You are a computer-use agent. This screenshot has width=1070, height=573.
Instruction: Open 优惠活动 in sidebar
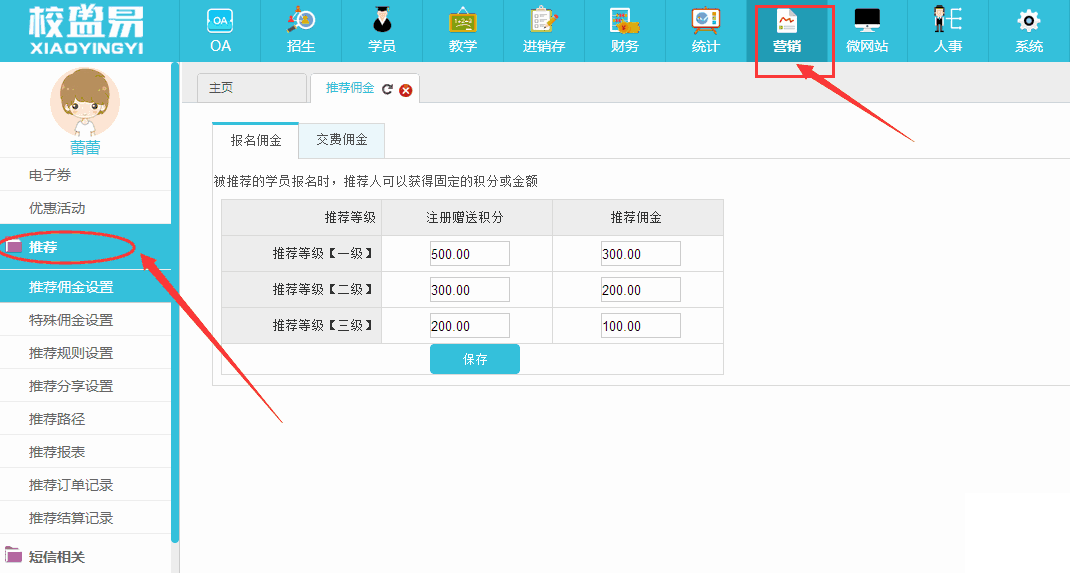(85, 208)
